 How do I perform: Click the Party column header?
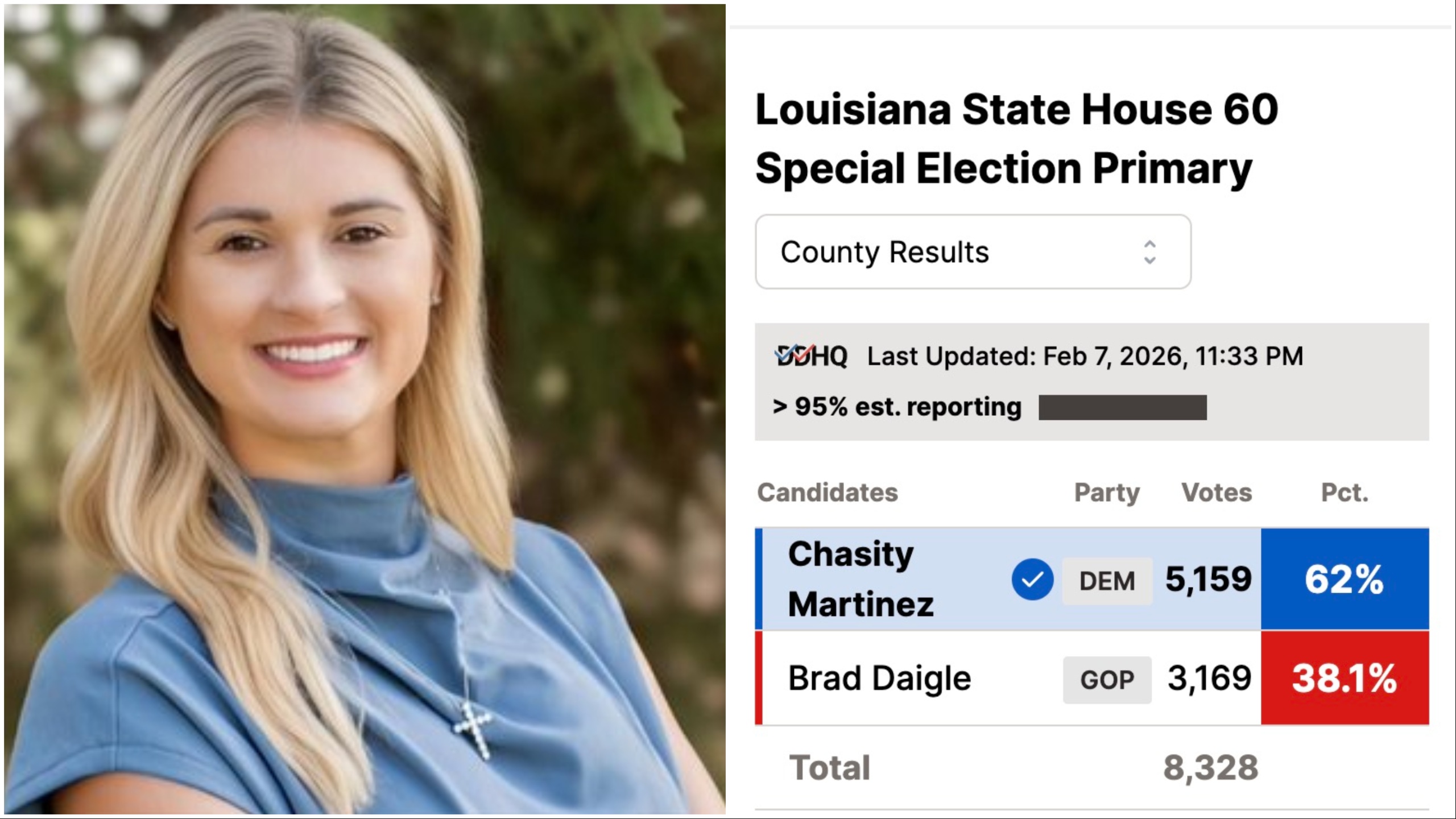(x=1107, y=493)
